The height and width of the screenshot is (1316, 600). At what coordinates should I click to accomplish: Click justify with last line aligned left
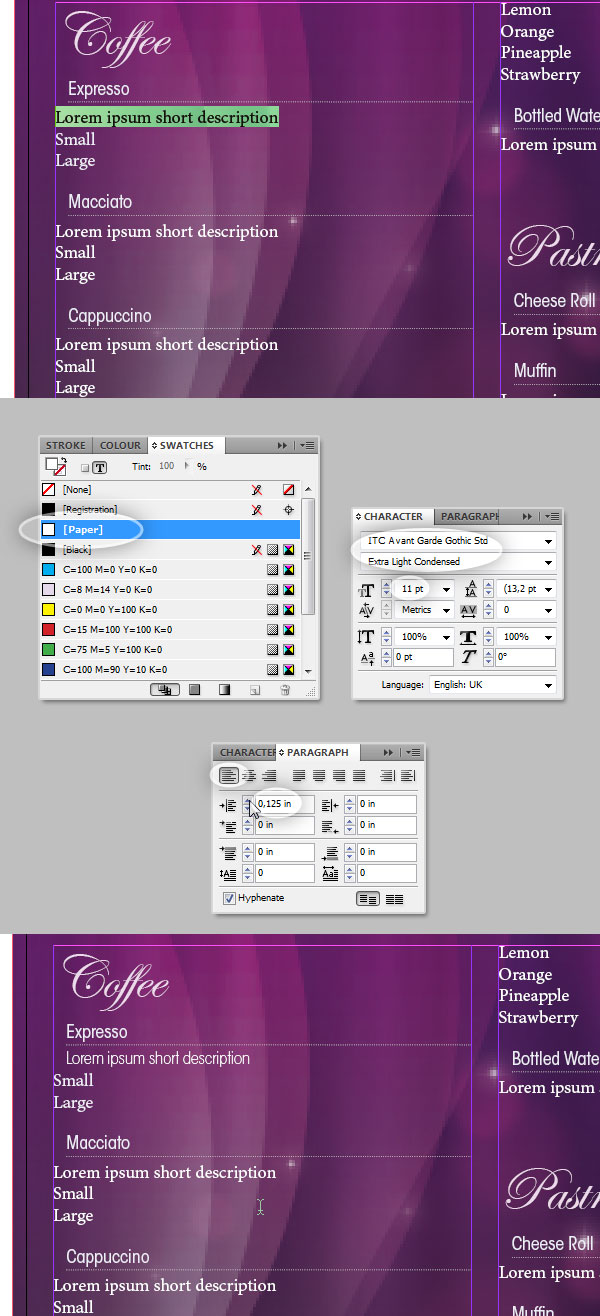(x=299, y=775)
